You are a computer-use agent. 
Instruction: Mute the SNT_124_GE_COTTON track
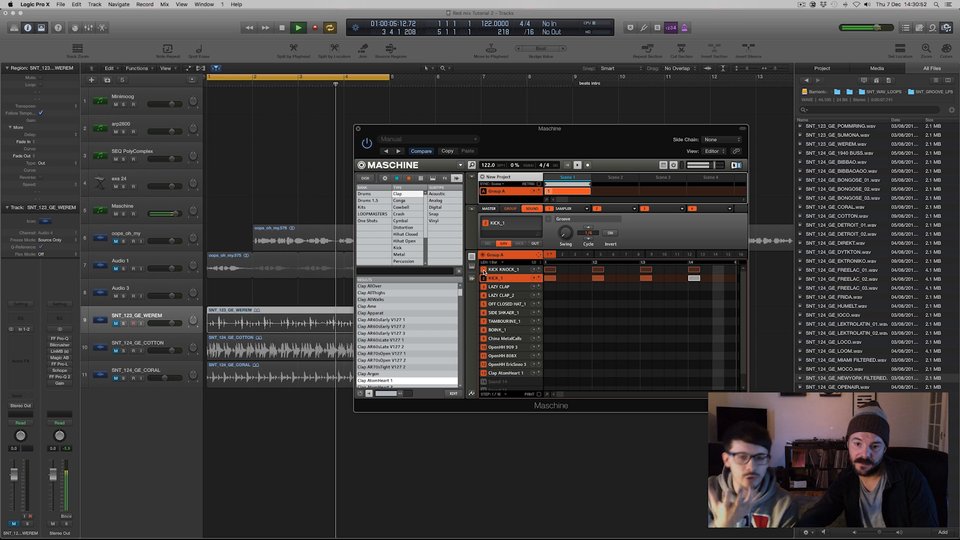(116, 351)
